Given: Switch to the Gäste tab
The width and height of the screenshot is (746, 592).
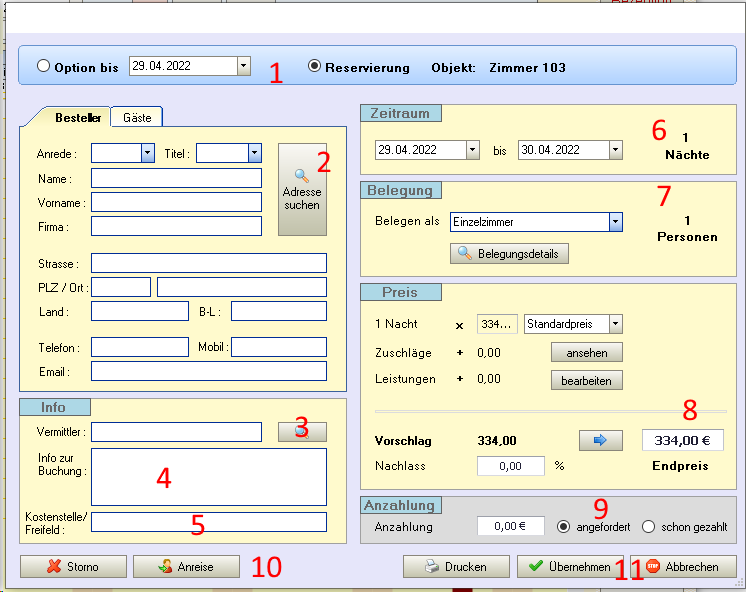Looking at the screenshot, I should click(x=137, y=117).
